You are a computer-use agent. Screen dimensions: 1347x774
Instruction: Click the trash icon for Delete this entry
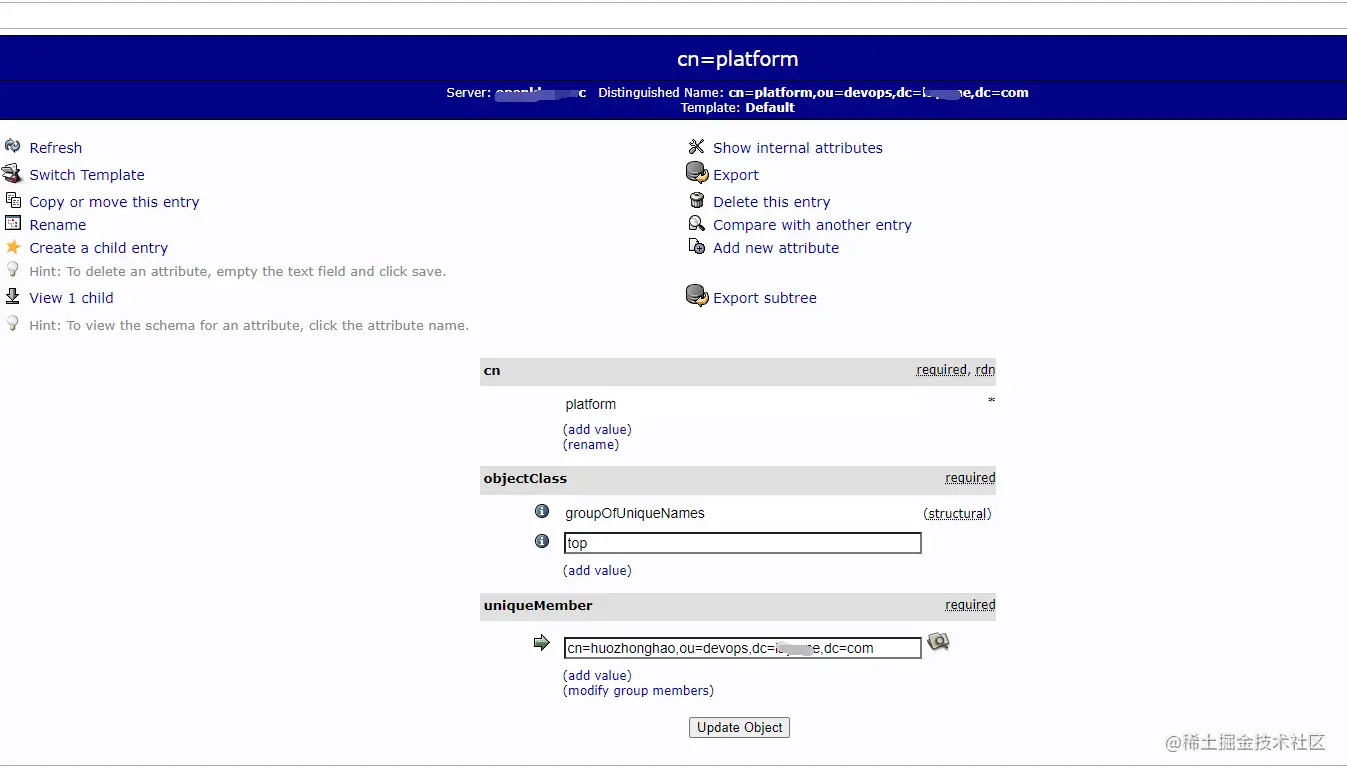[697, 200]
